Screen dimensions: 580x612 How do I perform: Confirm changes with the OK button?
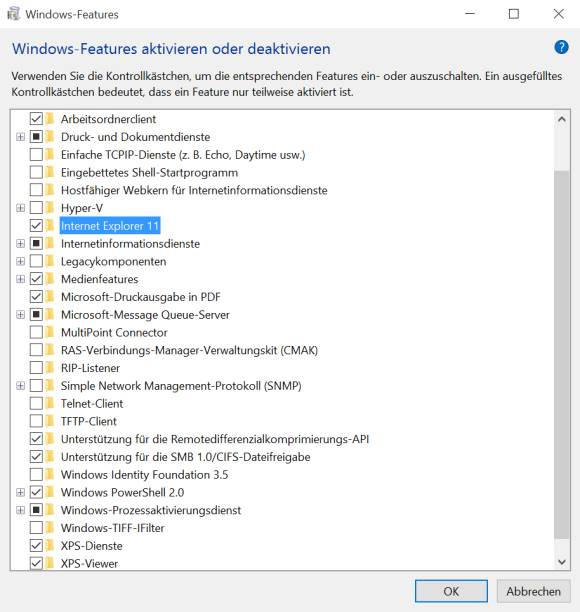[x=451, y=591]
